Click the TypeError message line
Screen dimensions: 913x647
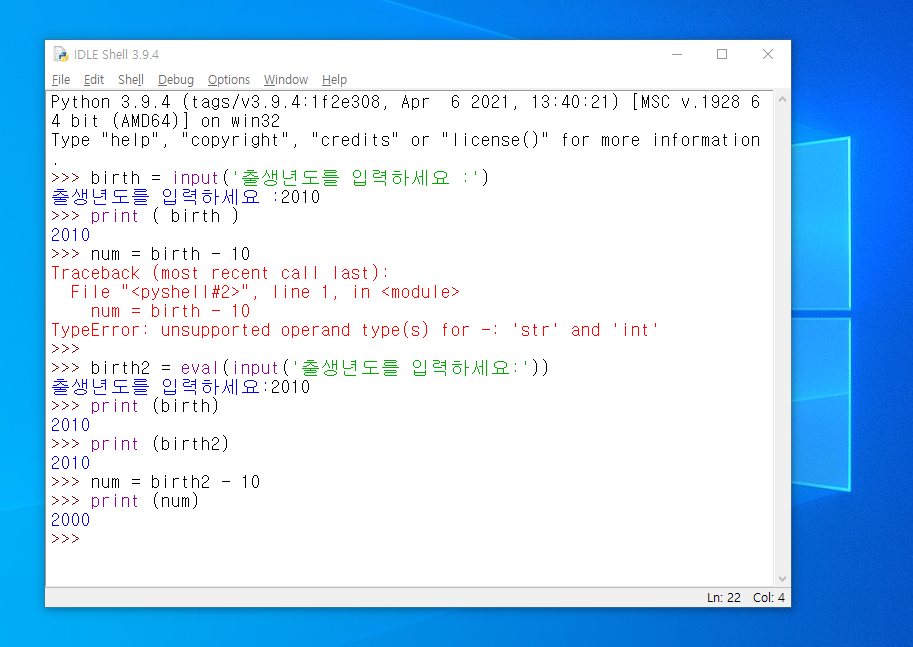[355, 330]
